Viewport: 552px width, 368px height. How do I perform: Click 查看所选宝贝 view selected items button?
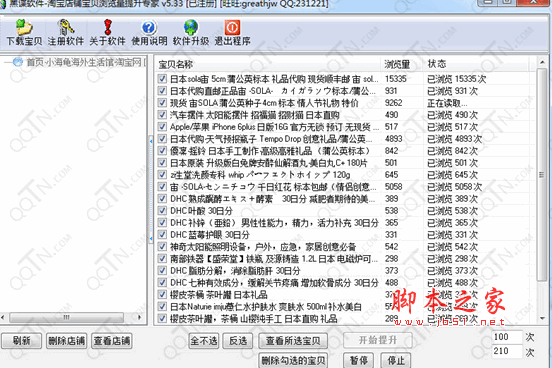click(293, 341)
